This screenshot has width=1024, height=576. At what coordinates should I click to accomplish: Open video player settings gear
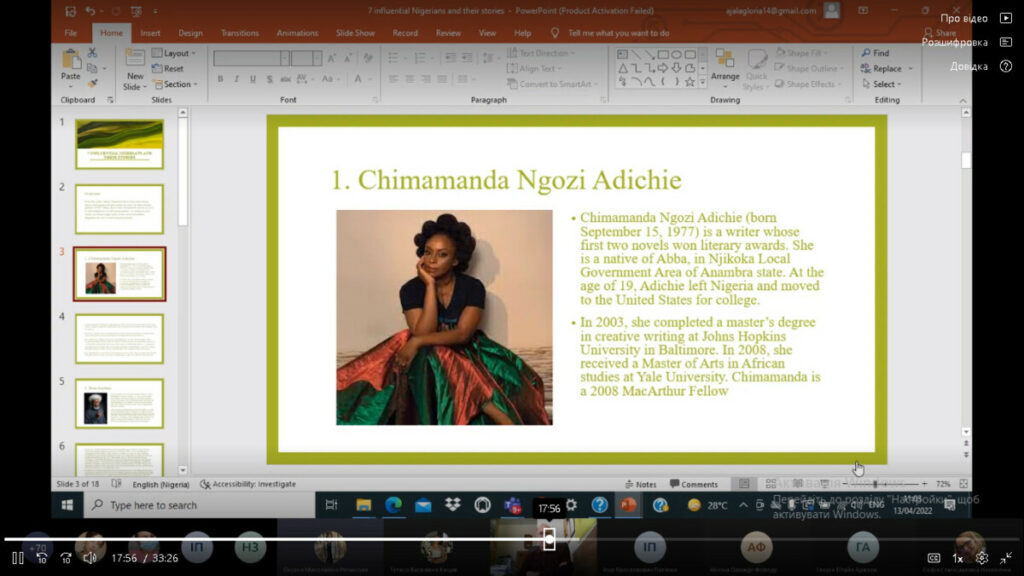point(982,558)
